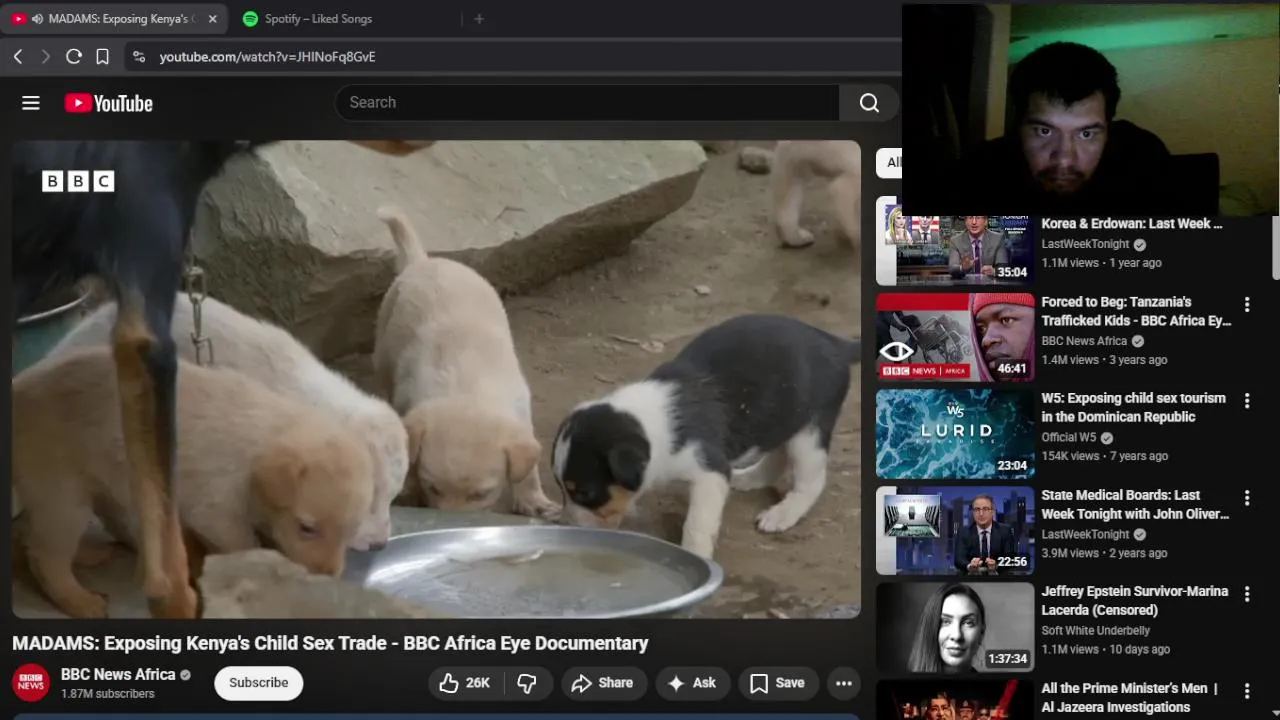Open the BBC News Africa channel avatar
This screenshot has height=720, width=1280.
(31, 683)
